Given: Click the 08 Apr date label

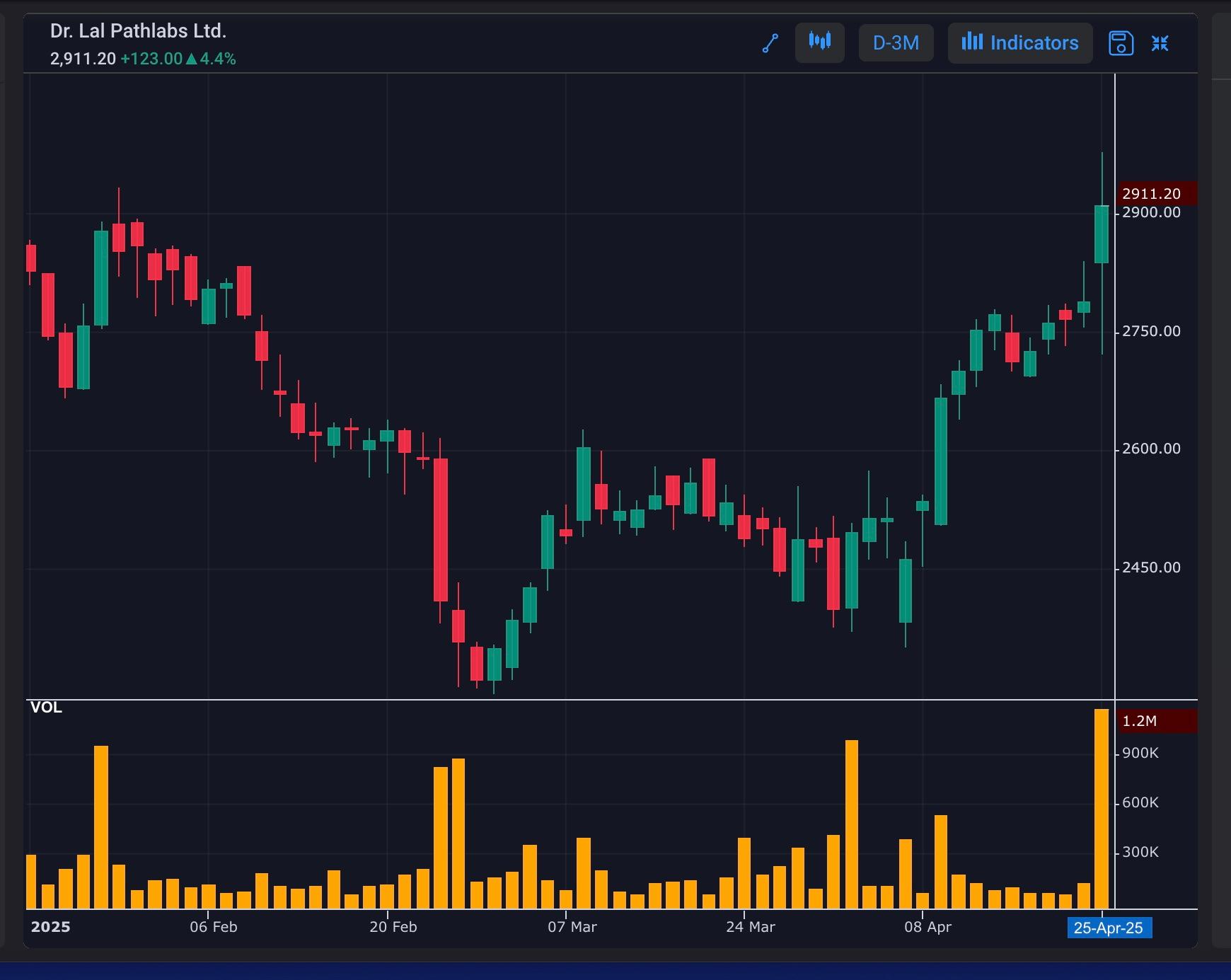Looking at the screenshot, I should (x=928, y=927).
